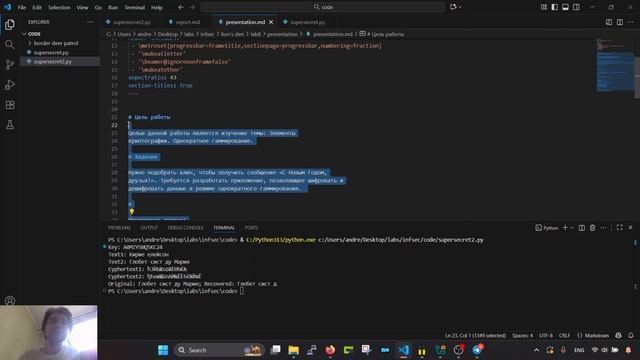The image size is (640, 360).
Task: Close the presentation.md tab
Action: (x=271, y=22)
